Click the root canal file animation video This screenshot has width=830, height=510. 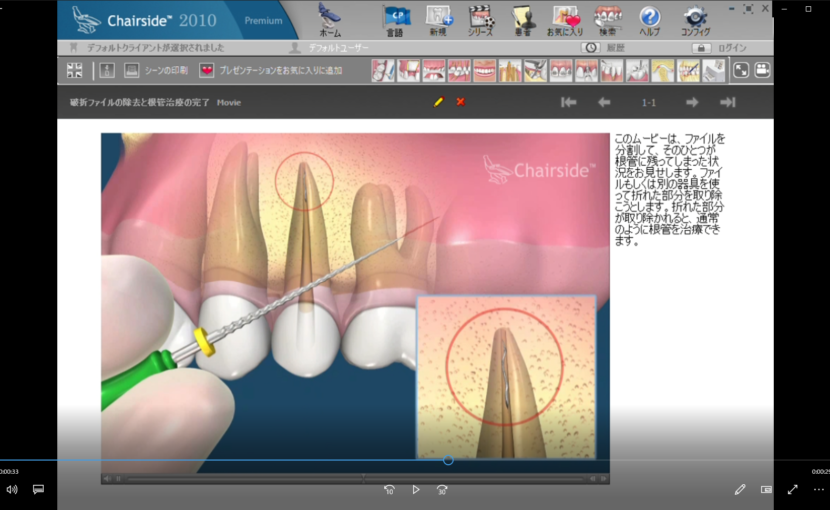[x=355, y=302]
